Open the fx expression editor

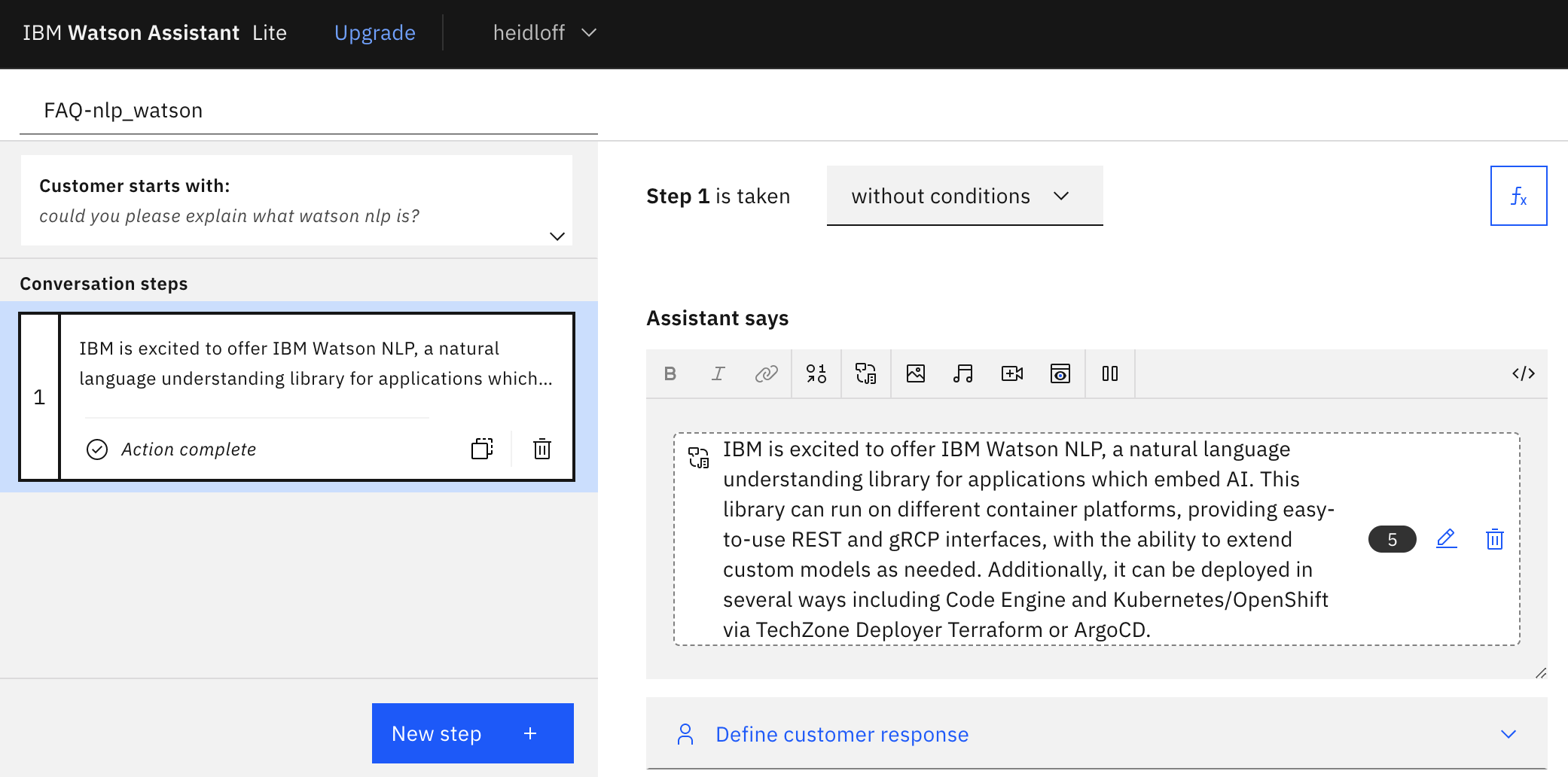[x=1519, y=196]
